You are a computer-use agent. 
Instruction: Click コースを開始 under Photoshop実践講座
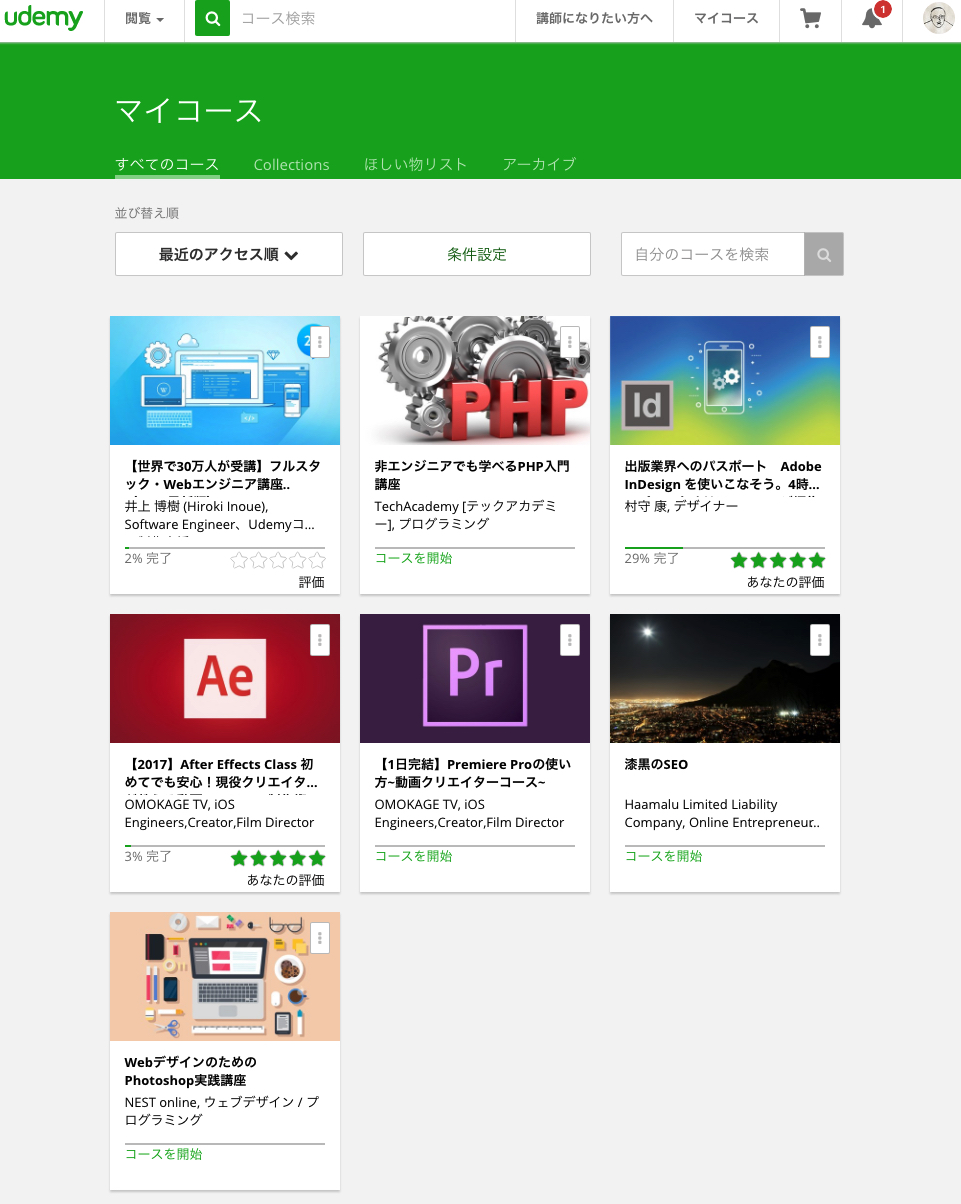pos(164,1154)
